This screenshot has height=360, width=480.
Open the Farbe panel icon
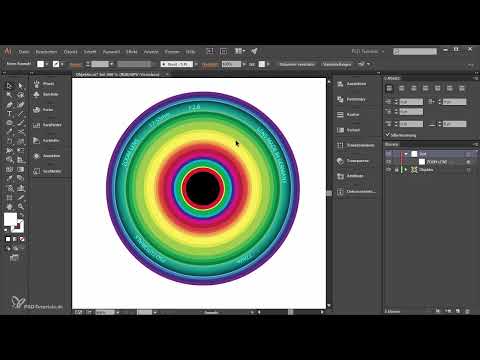pyautogui.click(x=37, y=109)
